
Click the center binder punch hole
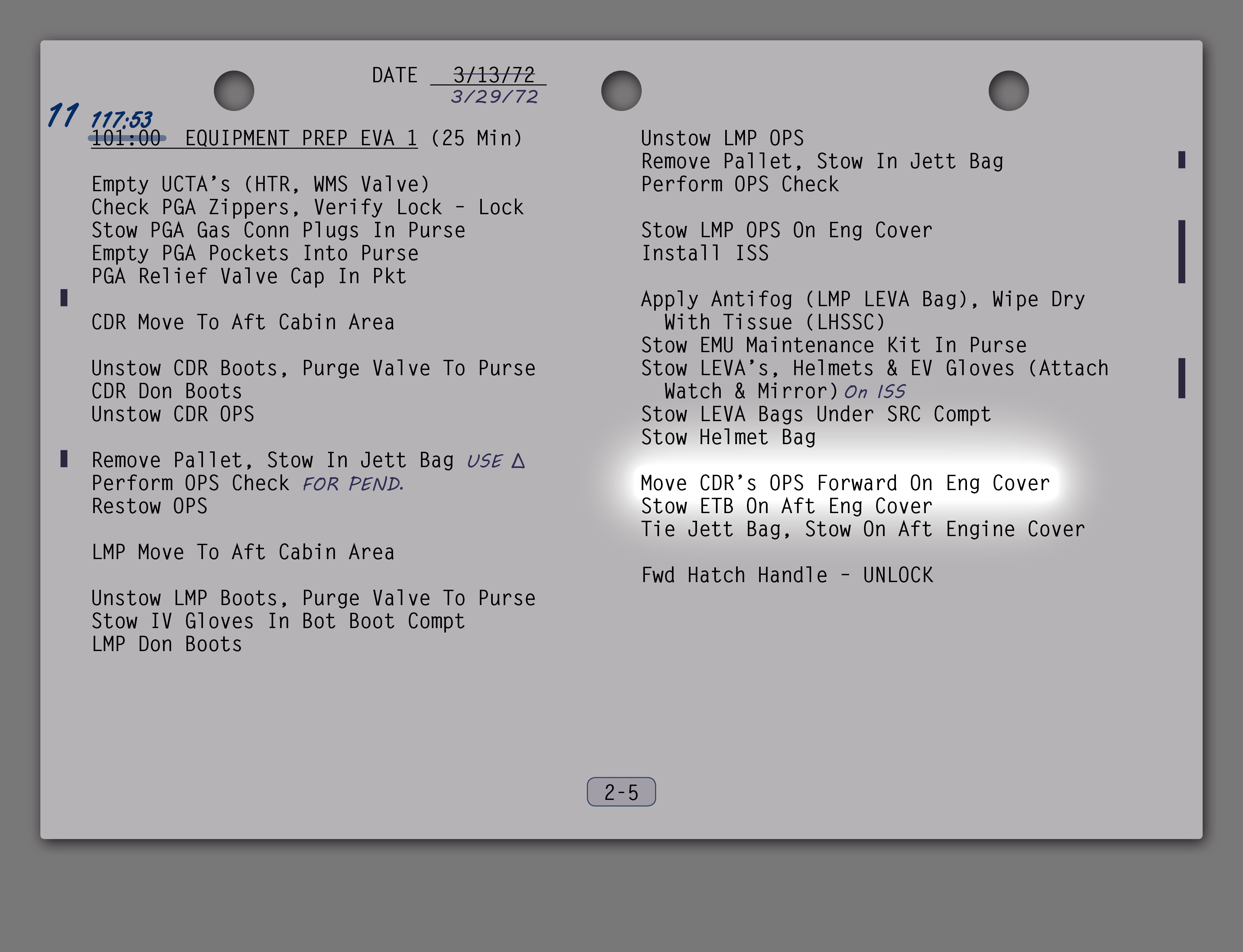pos(621,91)
